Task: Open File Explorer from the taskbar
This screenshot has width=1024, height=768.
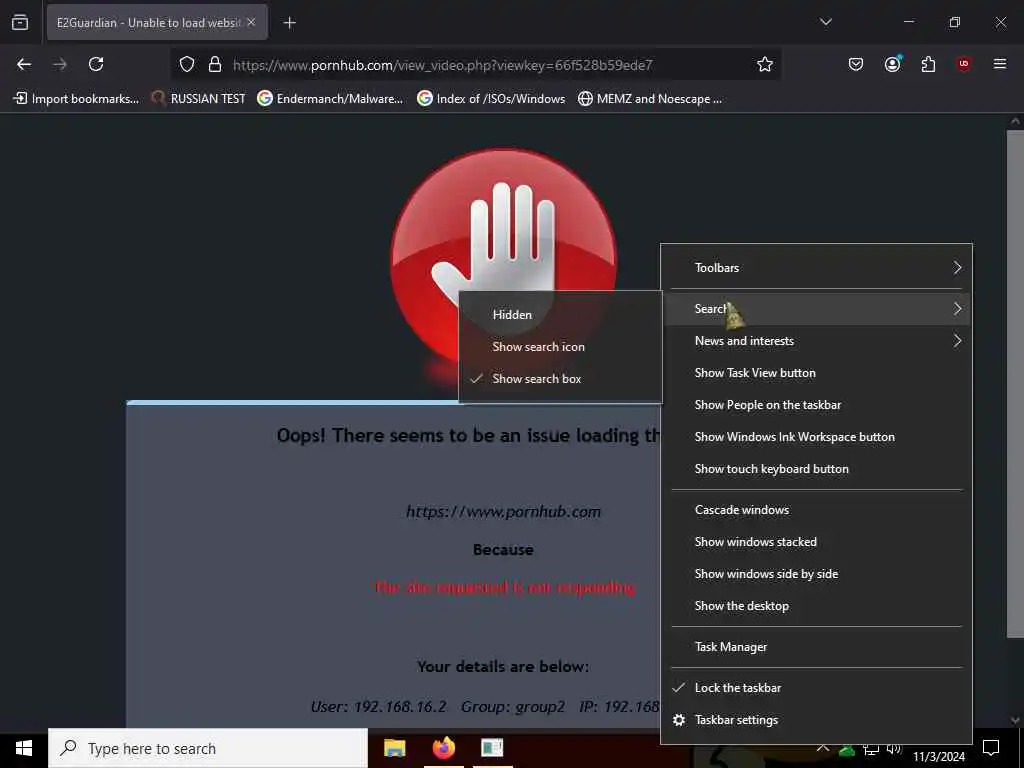Action: [x=394, y=748]
